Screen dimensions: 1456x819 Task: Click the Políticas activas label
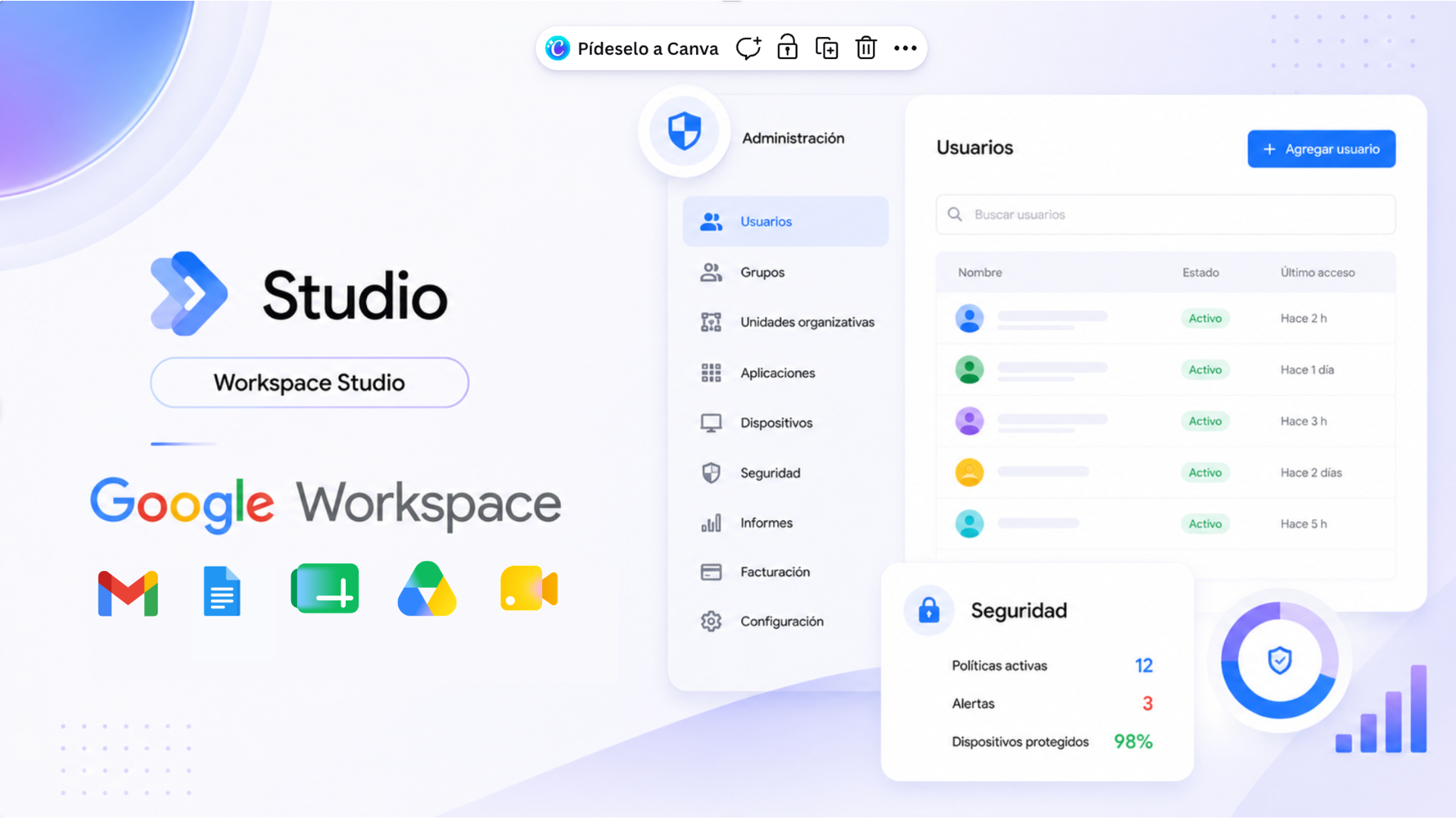click(999, 666)
